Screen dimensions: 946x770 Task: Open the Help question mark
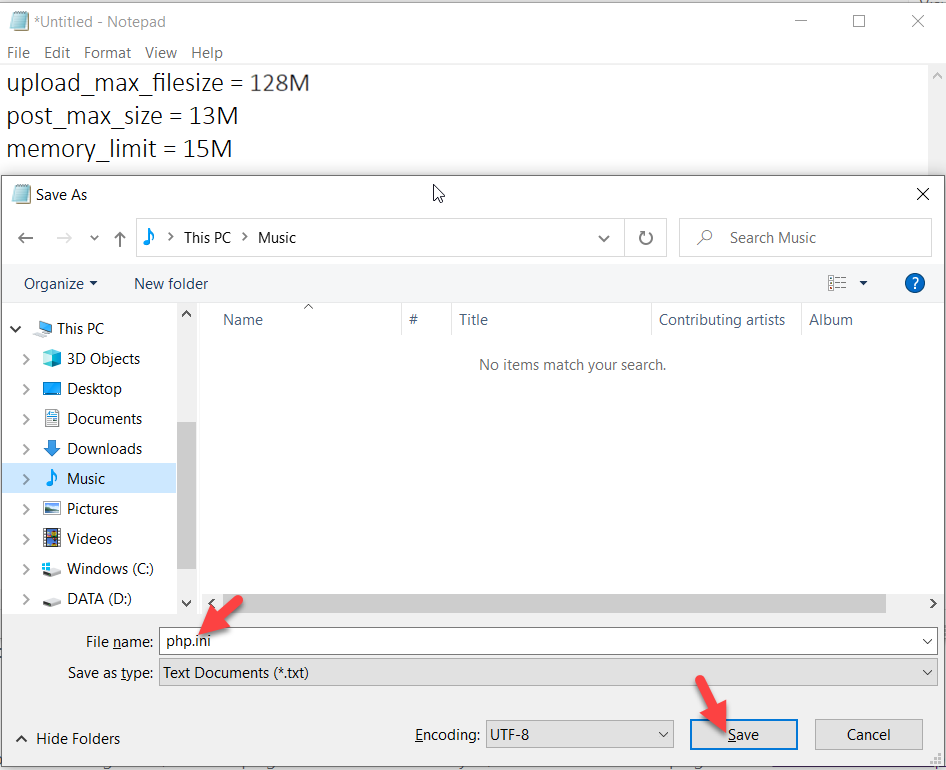tap(915, 282)
